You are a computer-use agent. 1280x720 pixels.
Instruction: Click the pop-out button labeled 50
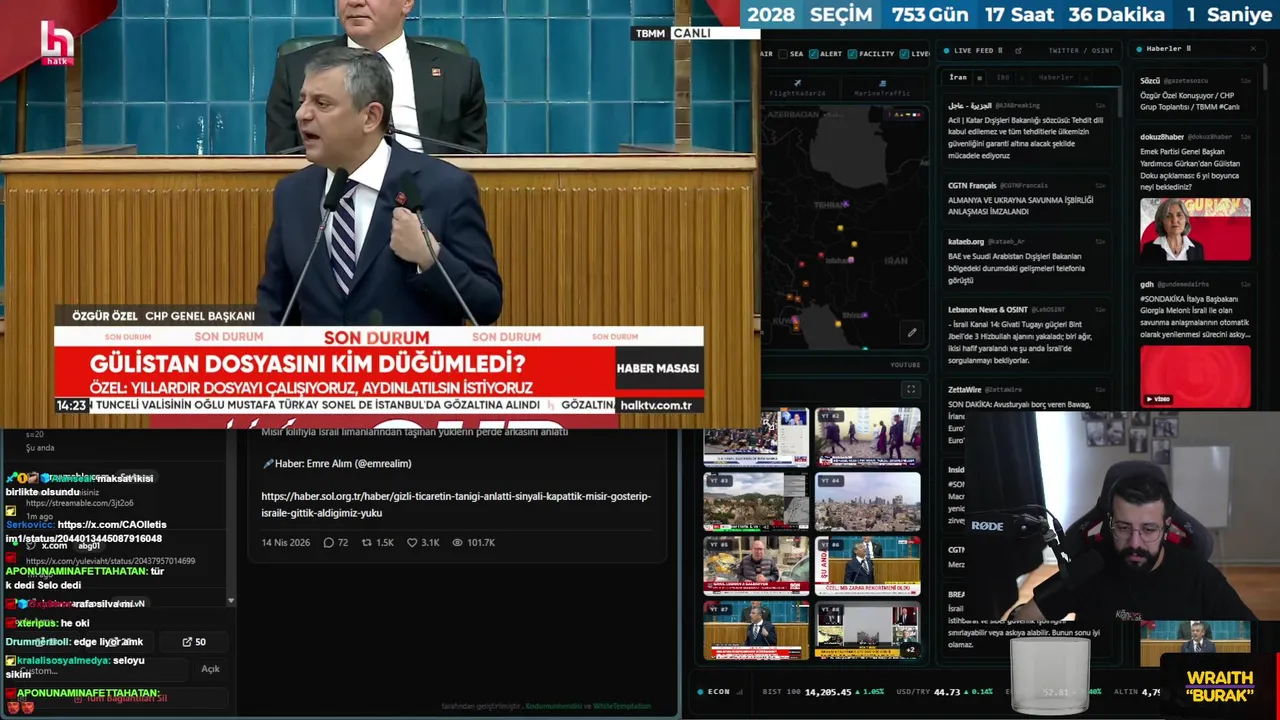click(194, 642)
